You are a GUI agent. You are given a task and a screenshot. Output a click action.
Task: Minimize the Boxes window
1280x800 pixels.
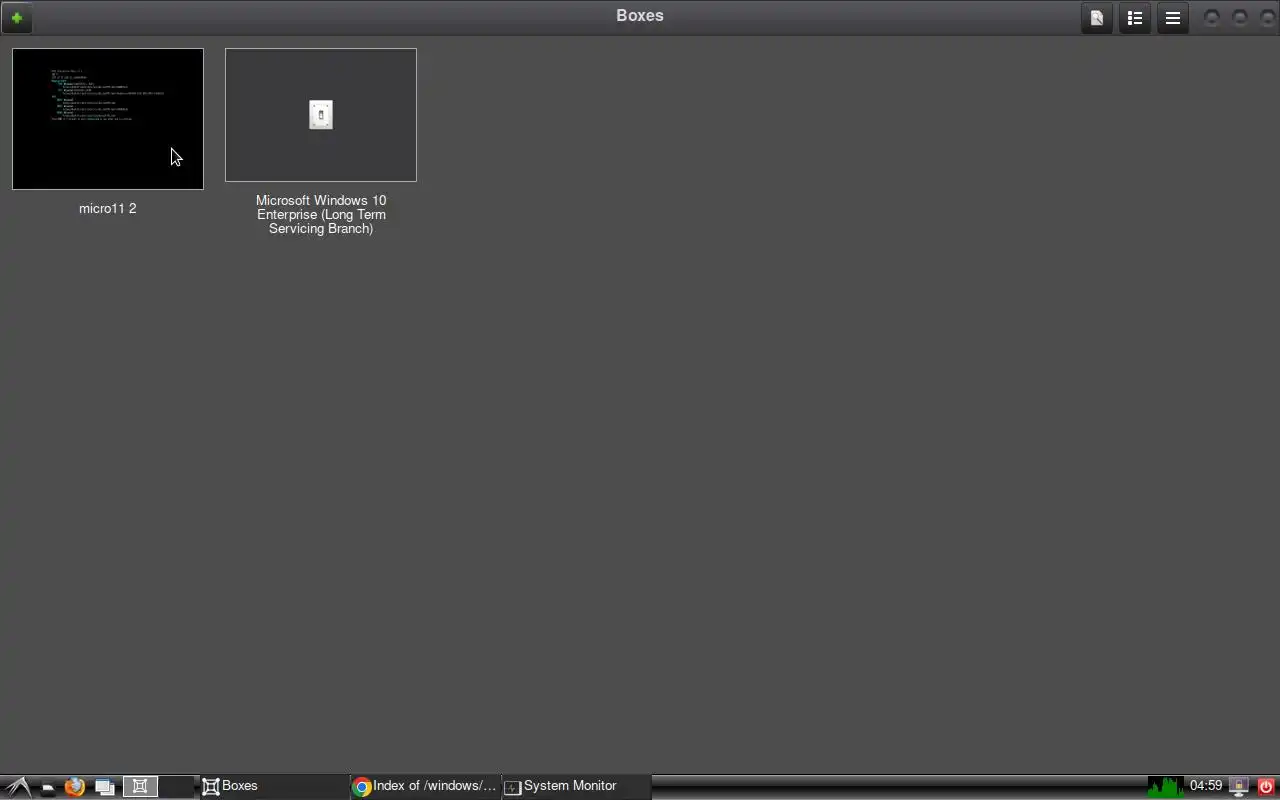(x=1211, y=18)
